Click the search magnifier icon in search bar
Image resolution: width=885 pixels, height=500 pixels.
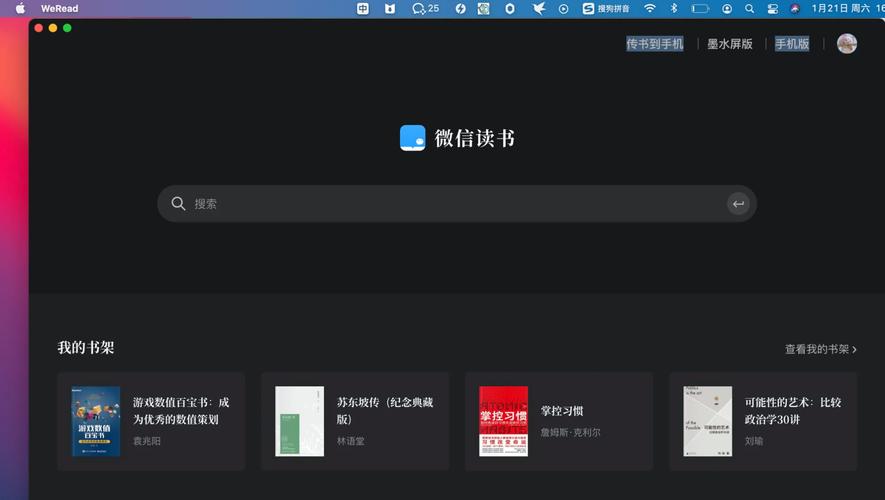[x=178, y=204]
